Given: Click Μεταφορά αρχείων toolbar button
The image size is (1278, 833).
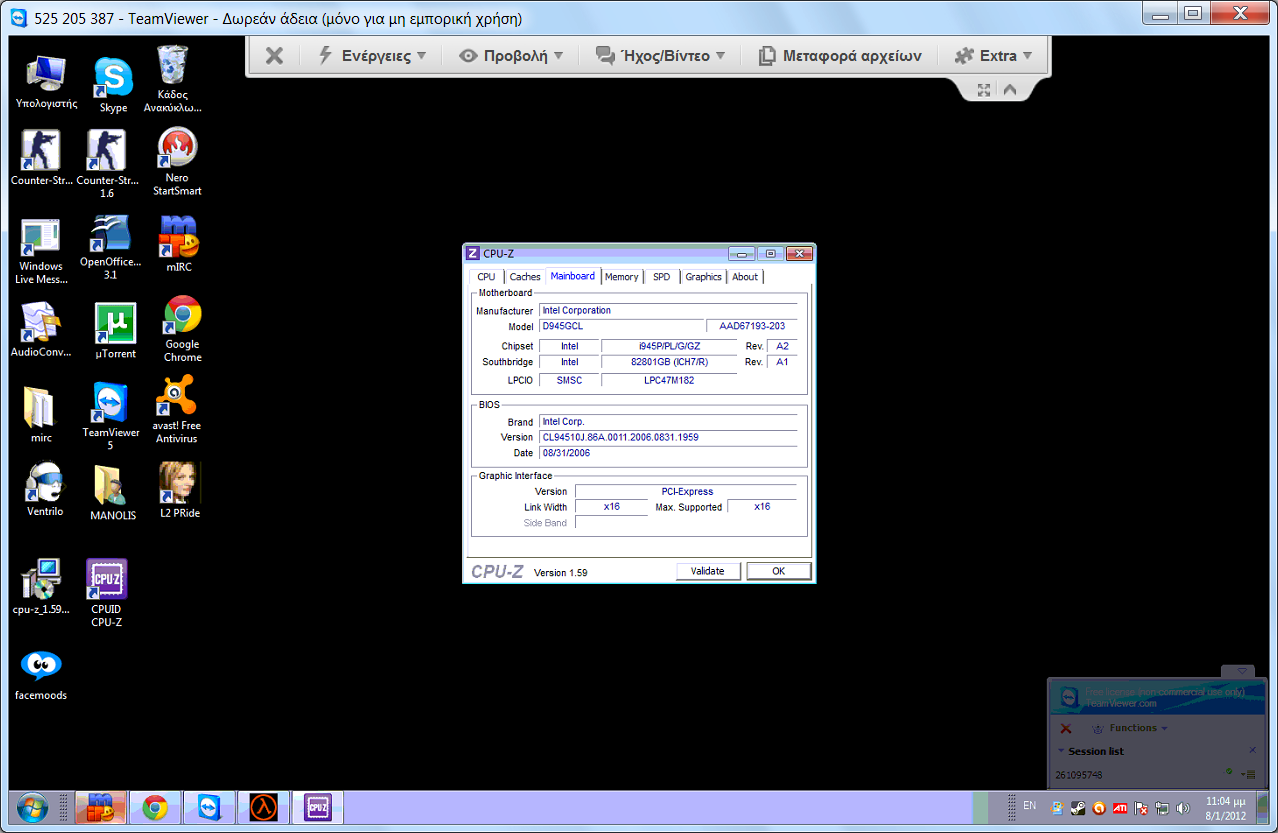Looking at the screenshot, I should point(839,56).
